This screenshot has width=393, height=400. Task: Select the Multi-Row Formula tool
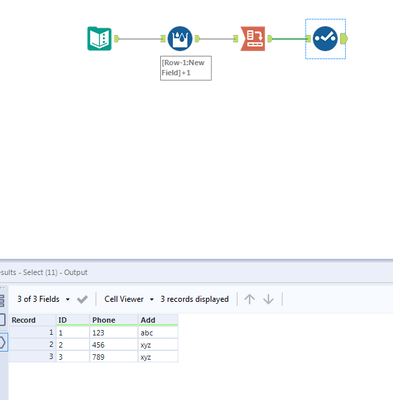tap(180, 39)
